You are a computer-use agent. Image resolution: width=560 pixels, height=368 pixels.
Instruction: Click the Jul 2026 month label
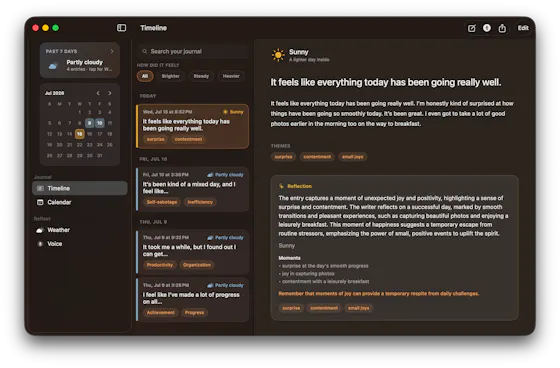55,93
